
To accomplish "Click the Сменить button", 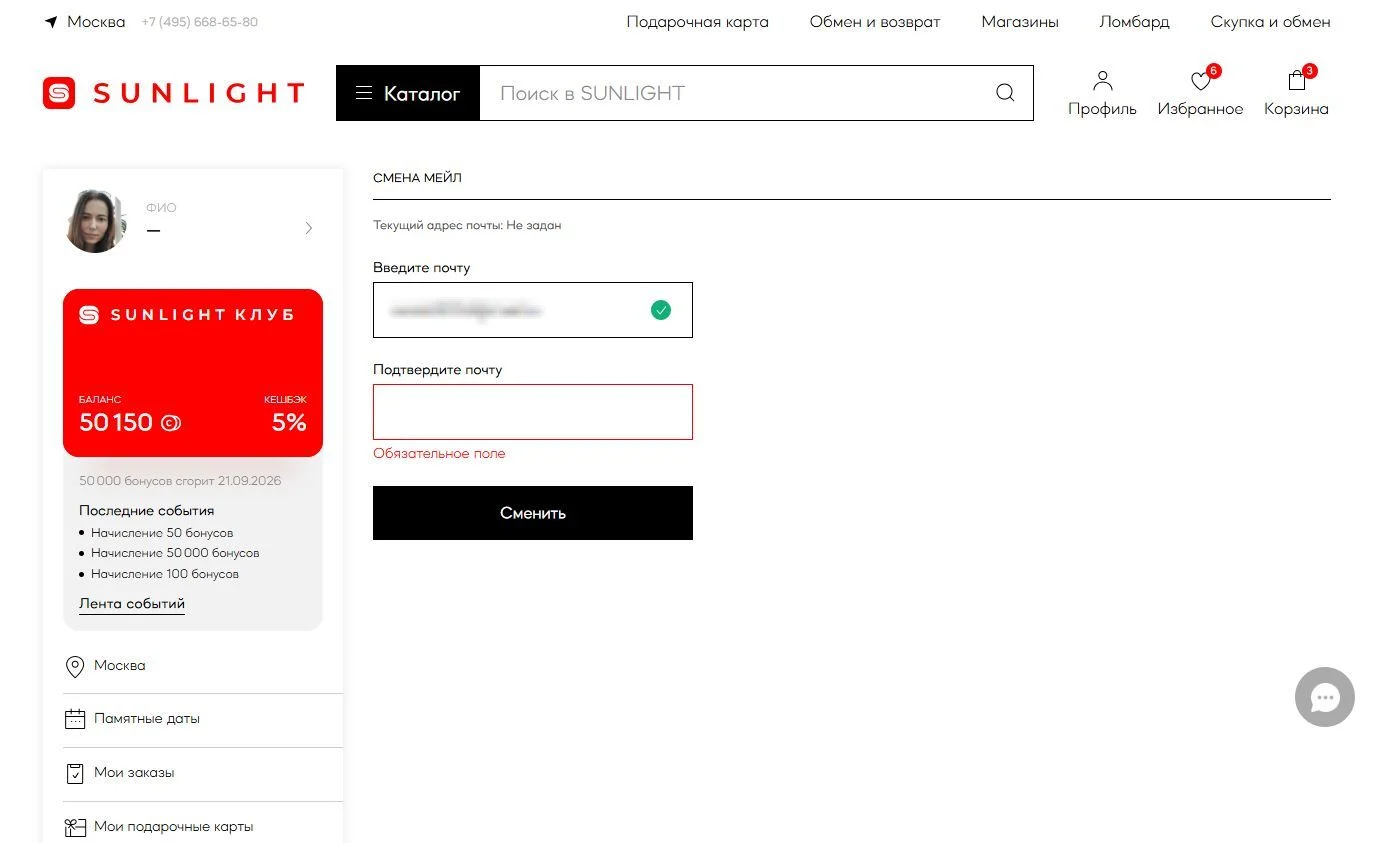I will (x=533, y=513).
